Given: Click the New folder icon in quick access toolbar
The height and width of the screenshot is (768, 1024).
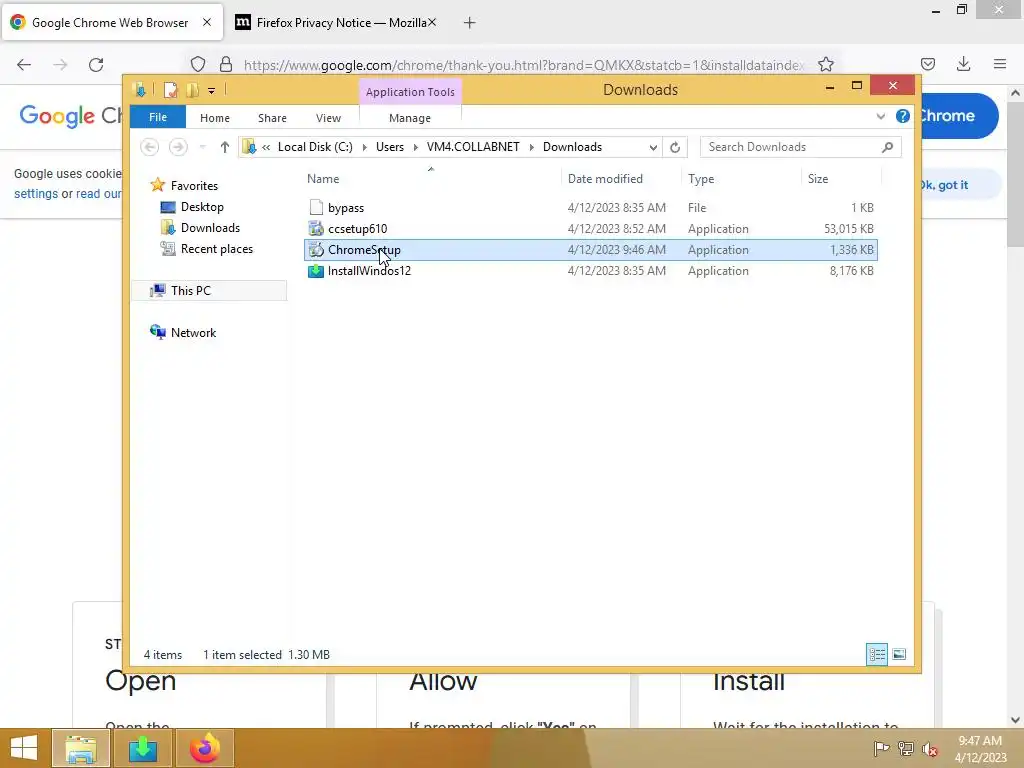Looking at the screenshot, I should (193, 89).
